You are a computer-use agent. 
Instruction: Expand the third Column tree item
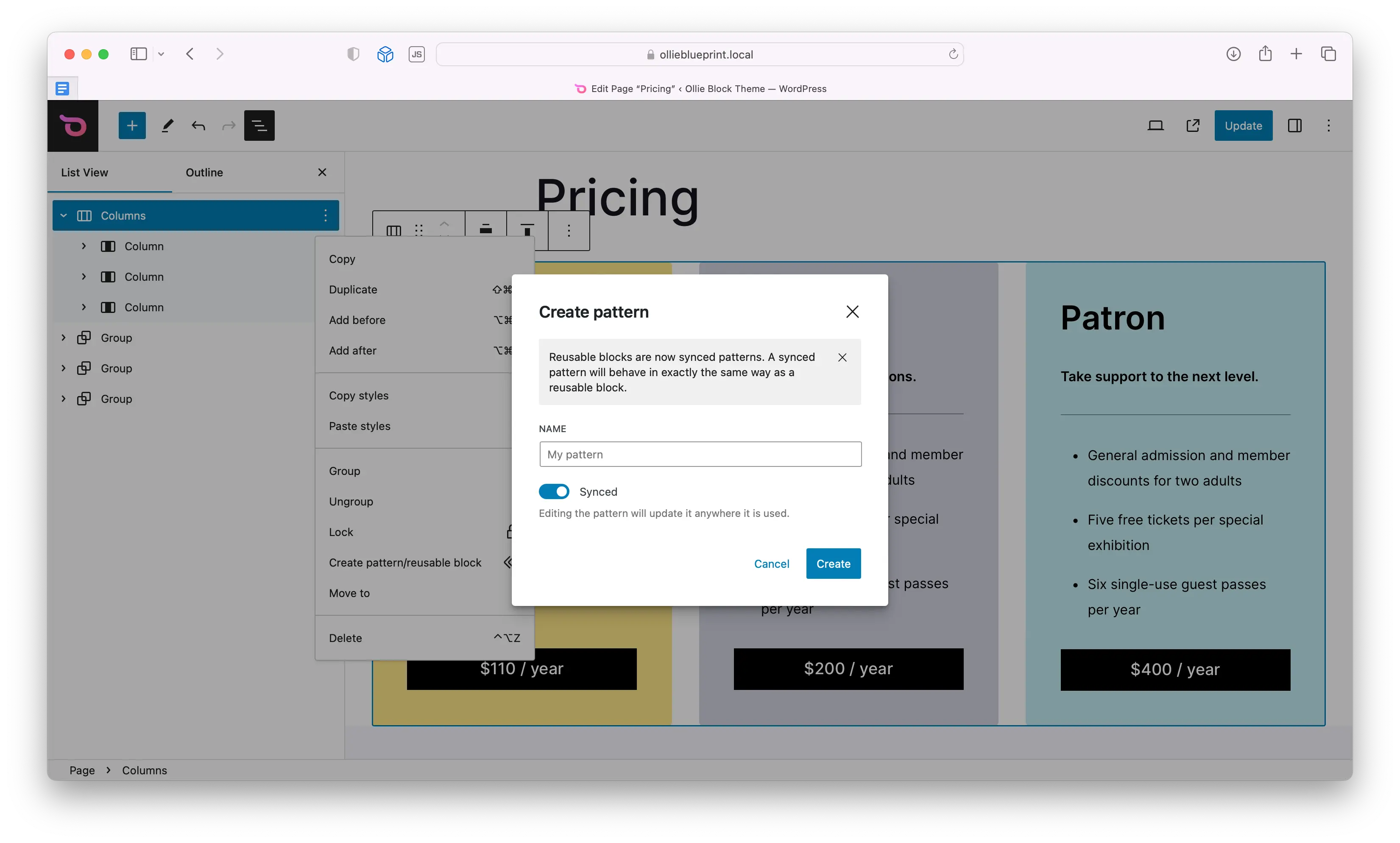click(x=84, y=307)
